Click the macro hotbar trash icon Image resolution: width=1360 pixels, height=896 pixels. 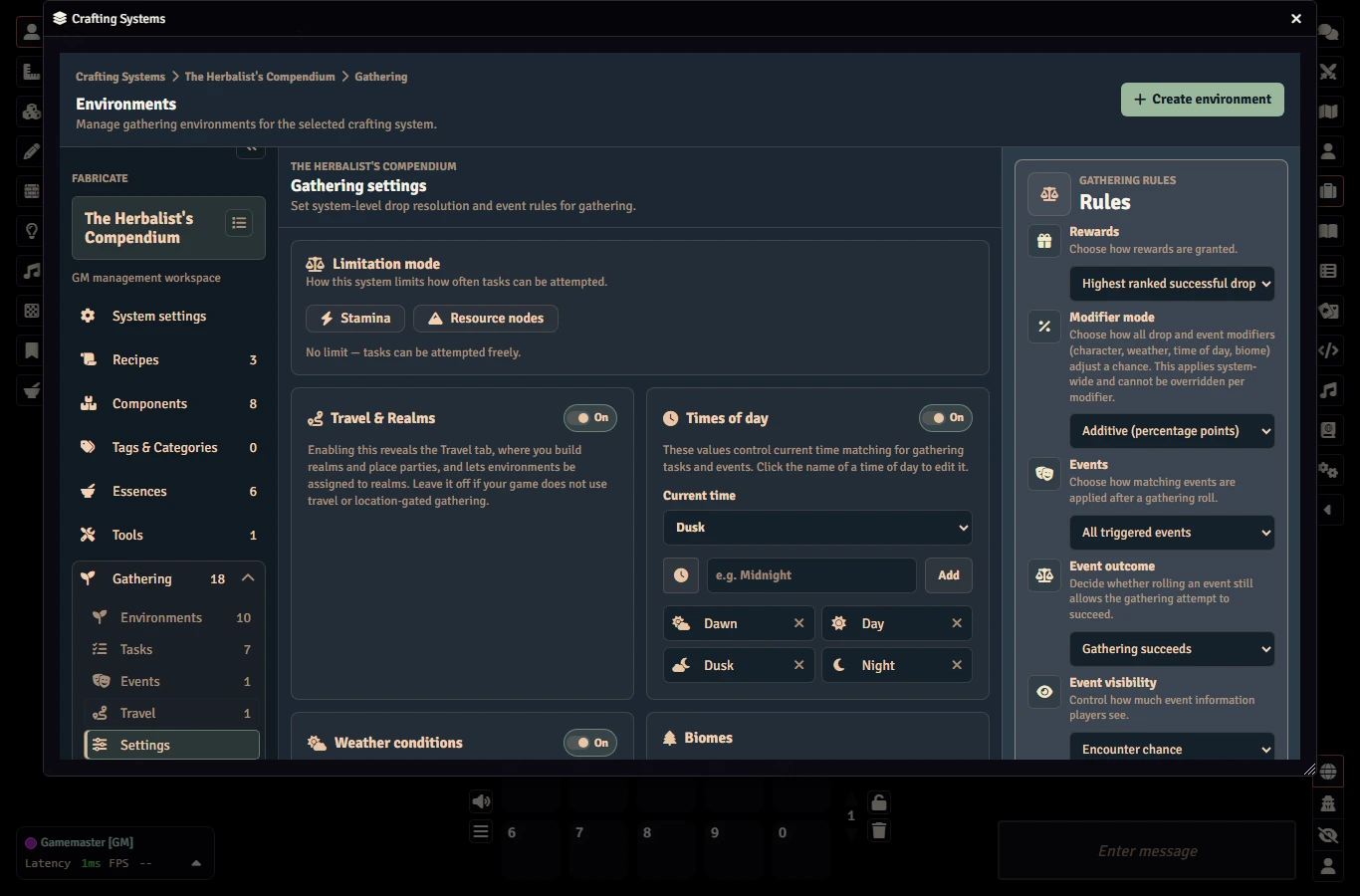coord(878,830)
